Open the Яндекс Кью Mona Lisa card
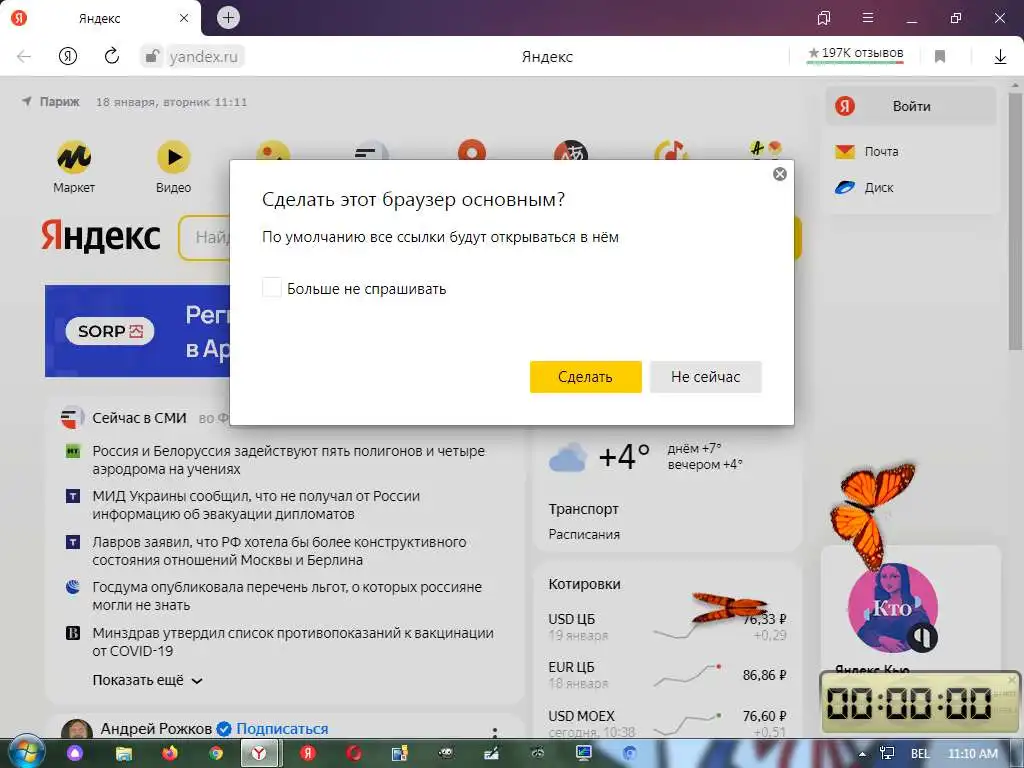 pos(893,608)
